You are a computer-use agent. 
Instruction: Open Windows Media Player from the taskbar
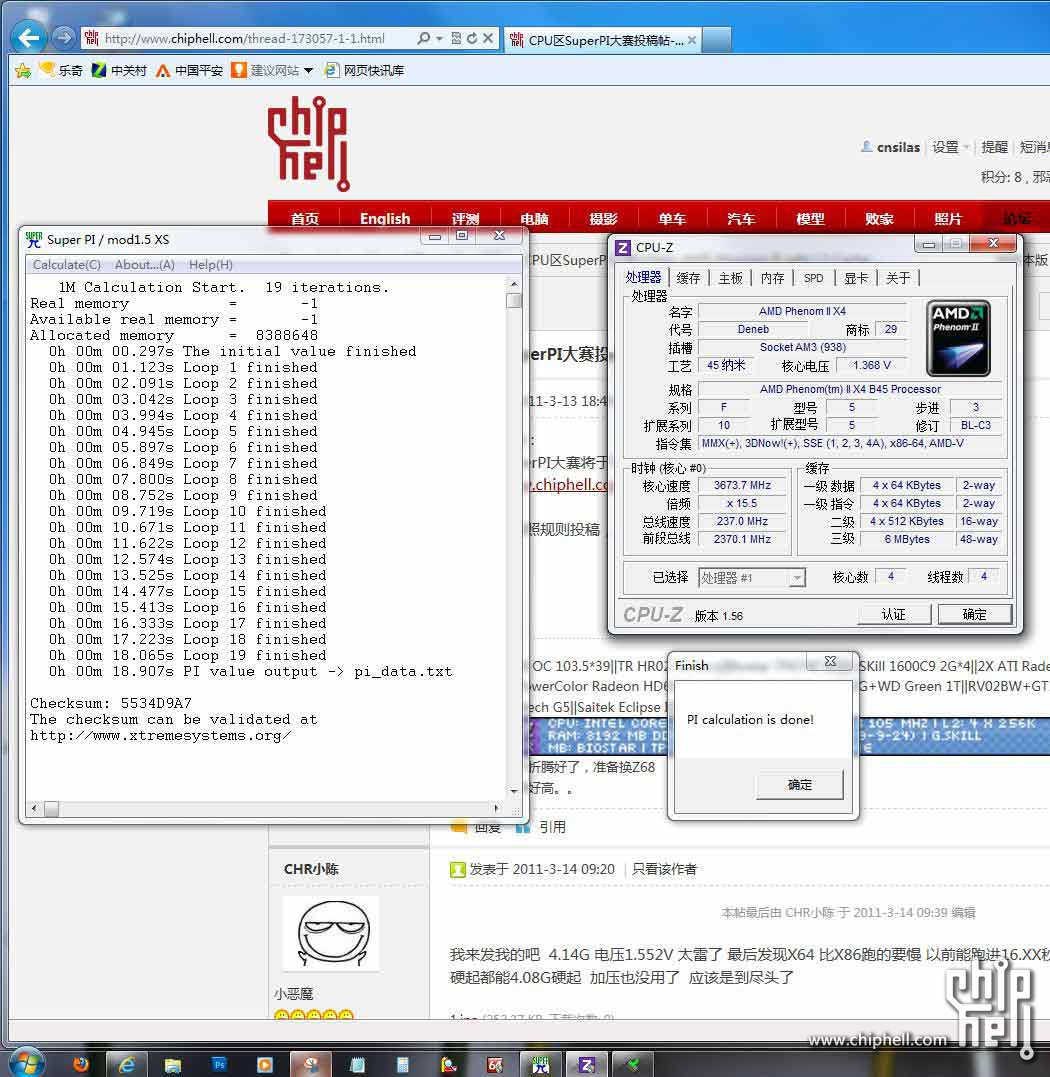pyautogui.click(x=264, y=1064)
